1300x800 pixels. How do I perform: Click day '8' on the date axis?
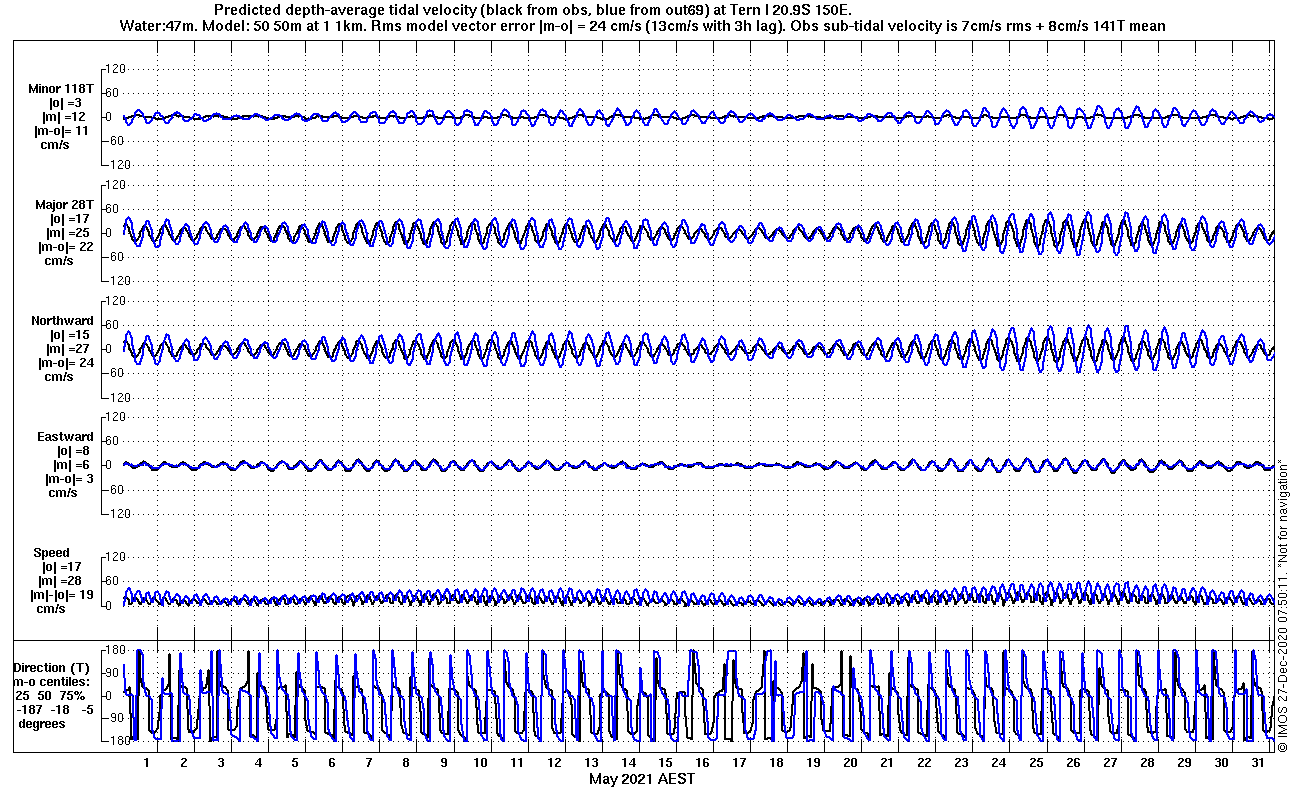pos(405,762)
